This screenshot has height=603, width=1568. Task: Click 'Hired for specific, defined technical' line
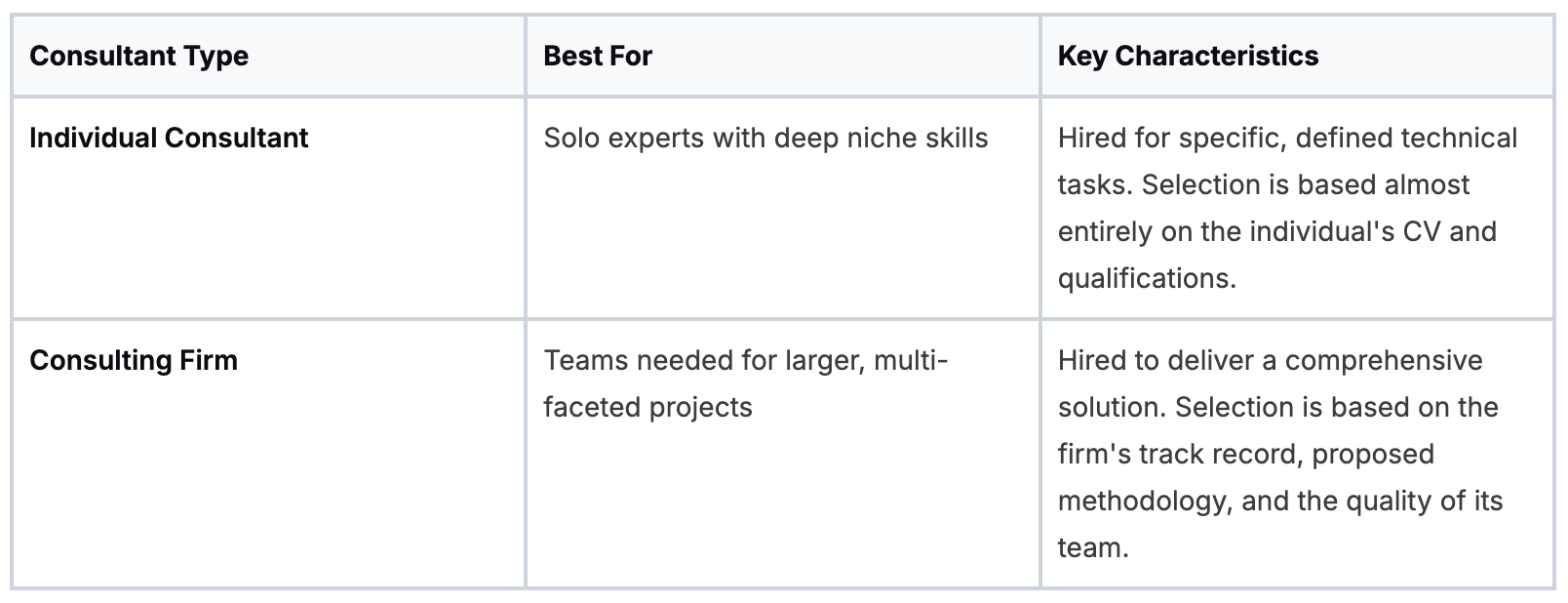(x=1287, y=139)
